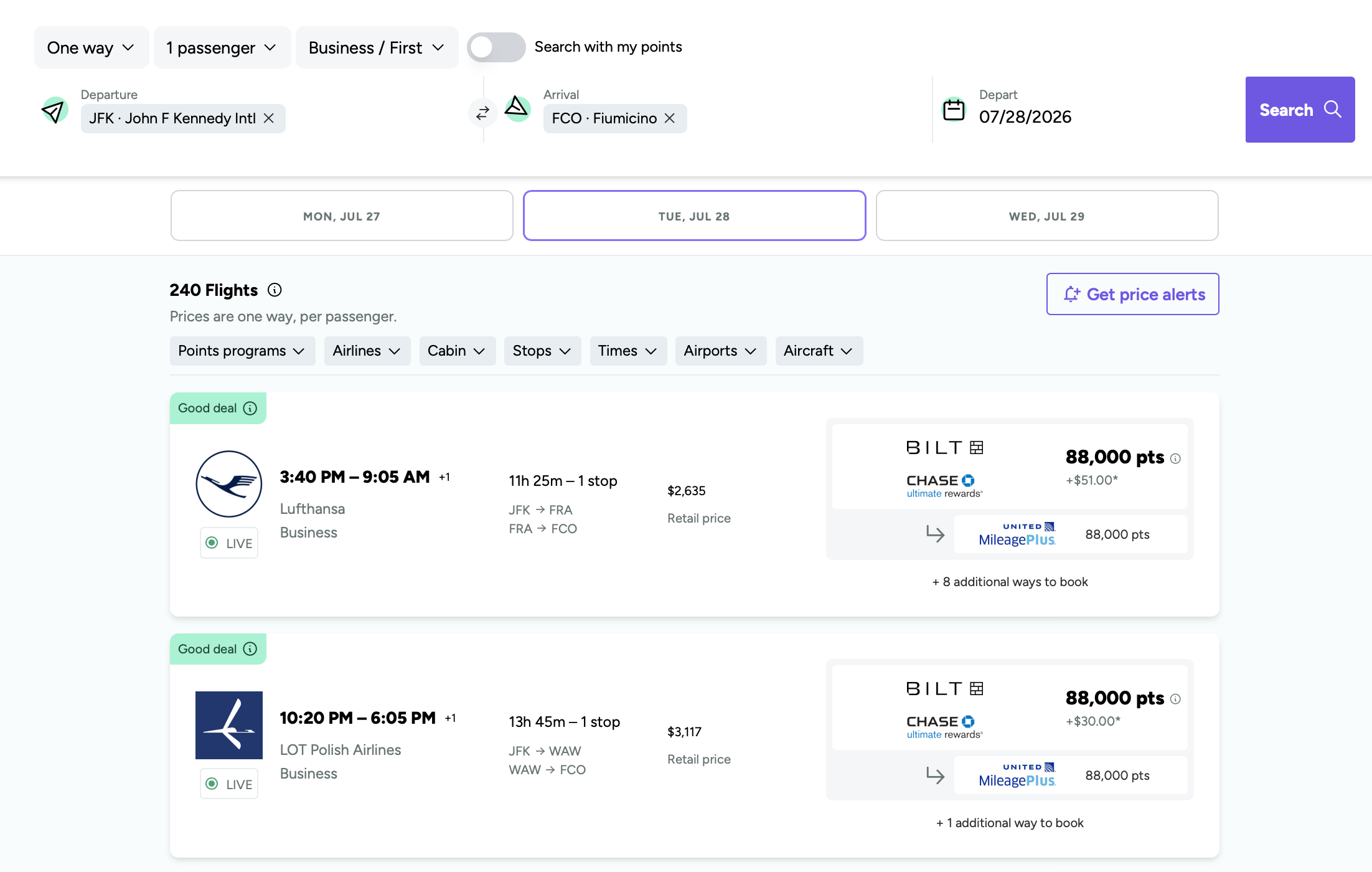
Task: View the info icon next to 88,000 pts
Action: tap(1175, 458)
